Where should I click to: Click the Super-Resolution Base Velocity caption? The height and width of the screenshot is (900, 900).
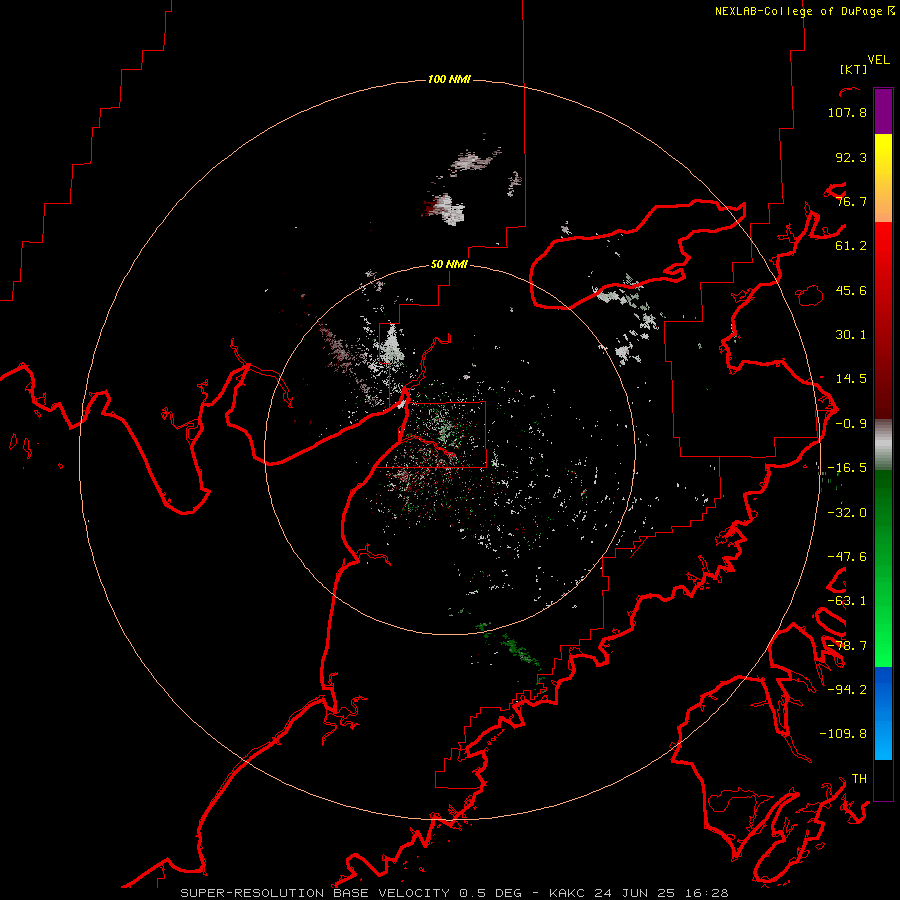454,893
